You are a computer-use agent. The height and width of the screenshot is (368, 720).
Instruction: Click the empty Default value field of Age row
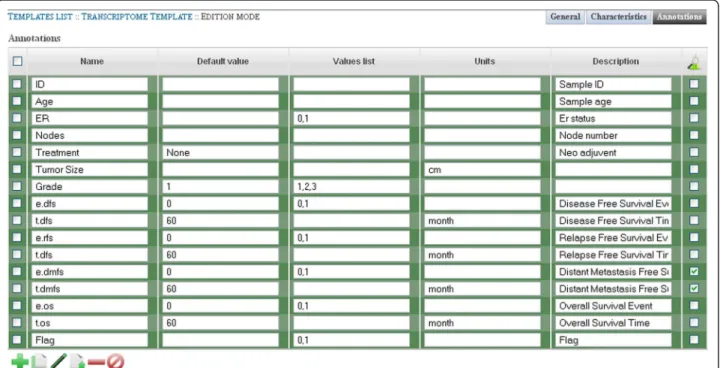(x=220, y=102)
